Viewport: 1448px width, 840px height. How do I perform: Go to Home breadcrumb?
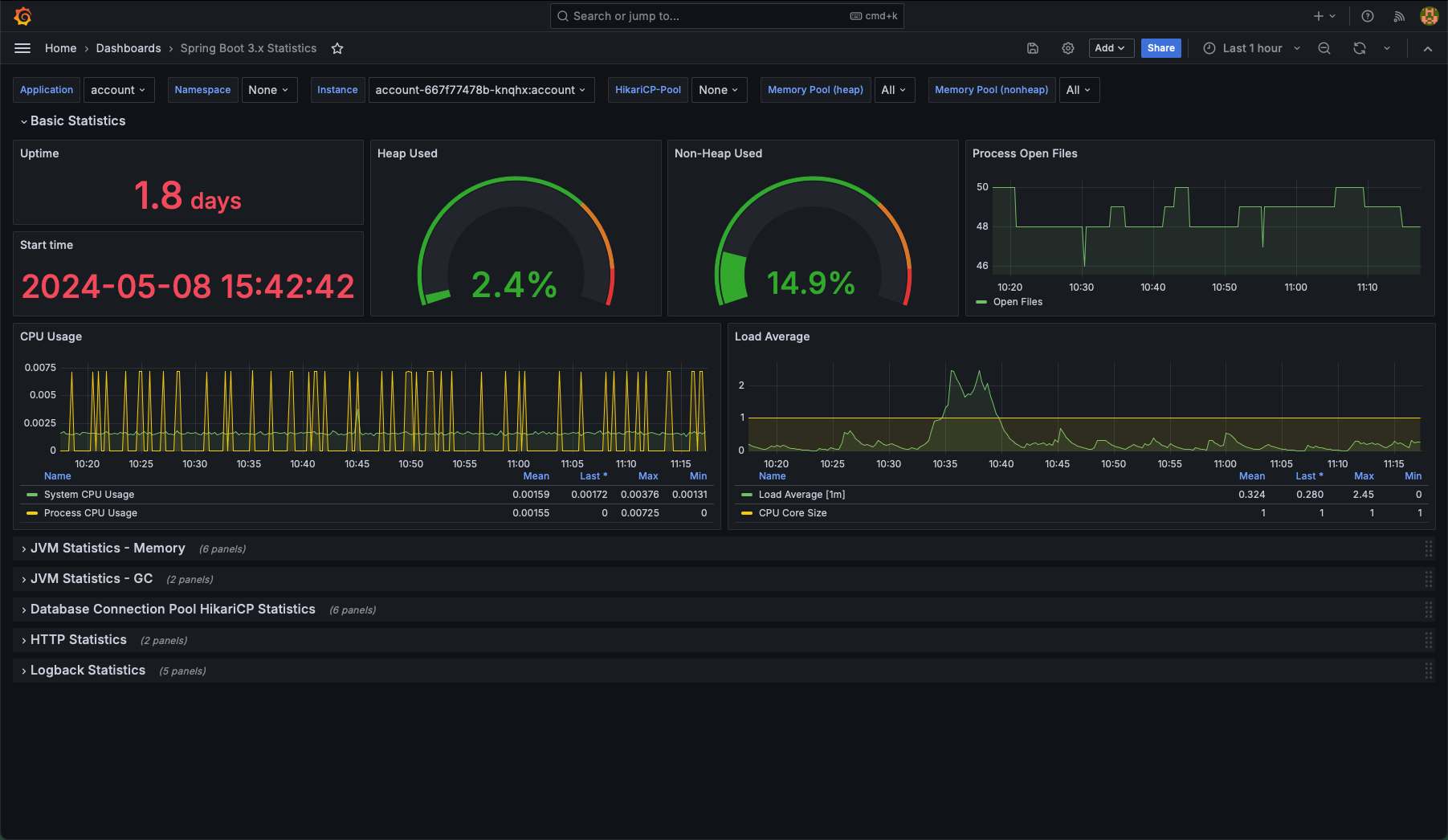click(x=60, y=48)
